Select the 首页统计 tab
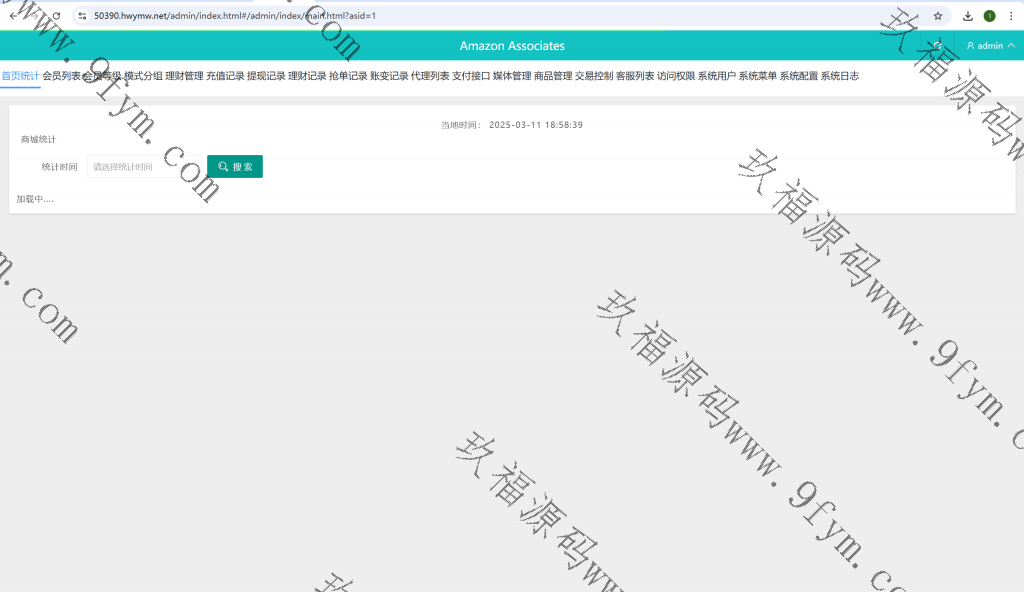Screen dimensions: 1024x592 (20, 76)
